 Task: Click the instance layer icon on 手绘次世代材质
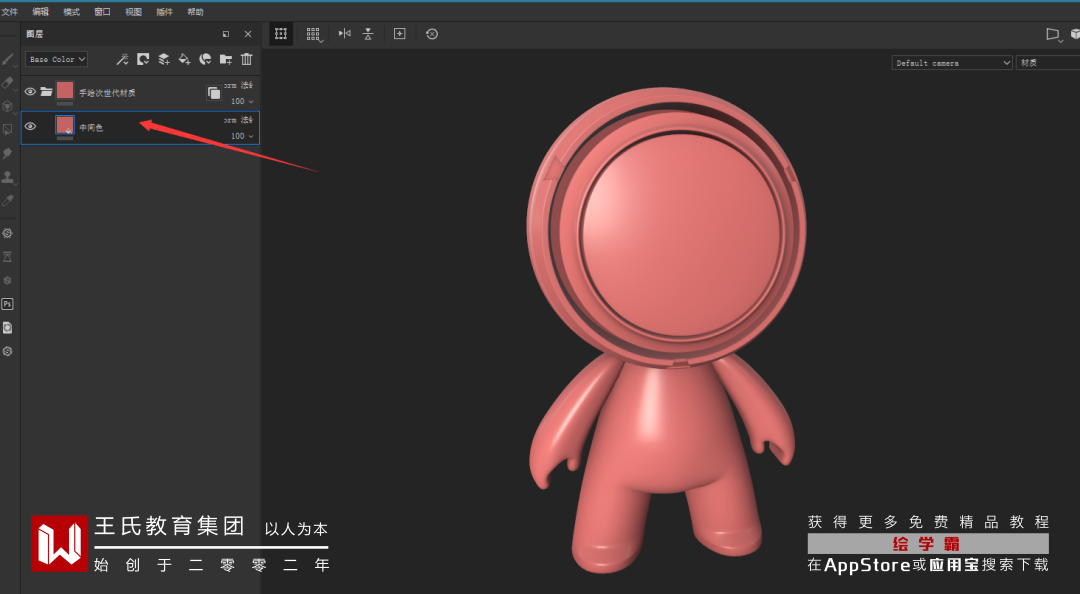214,93
